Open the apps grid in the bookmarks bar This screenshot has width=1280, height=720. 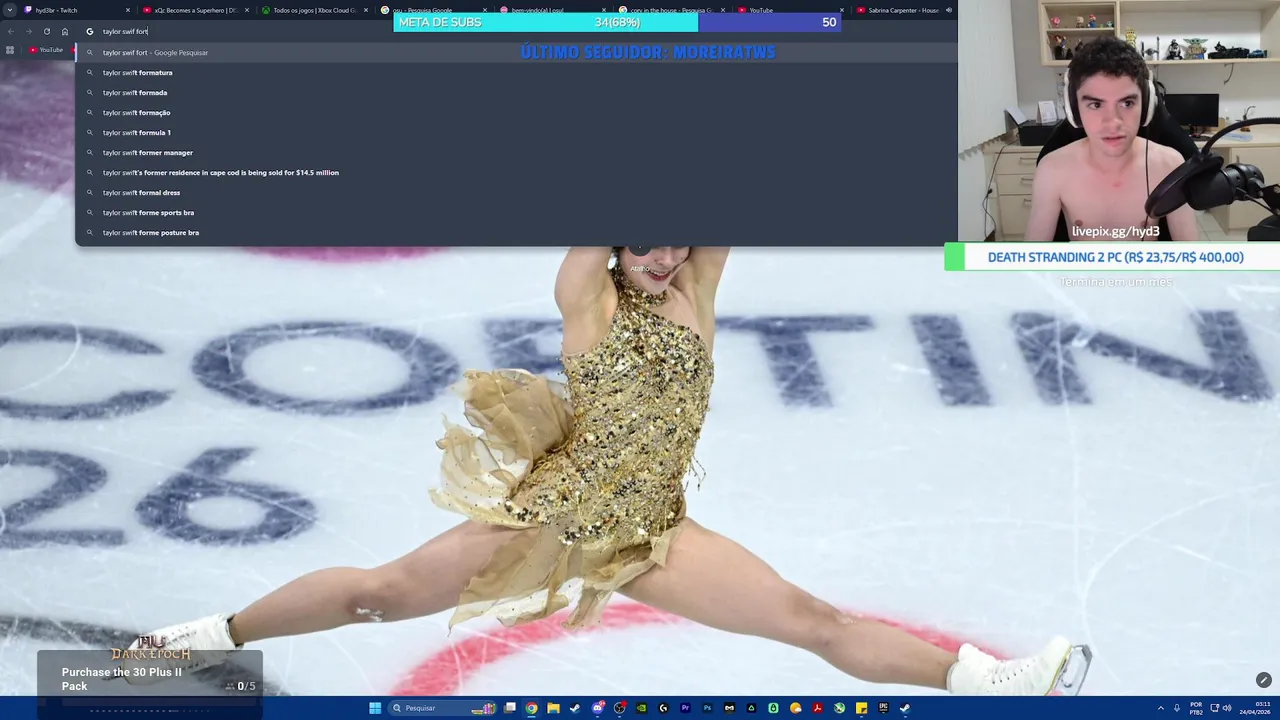point(10,50)
